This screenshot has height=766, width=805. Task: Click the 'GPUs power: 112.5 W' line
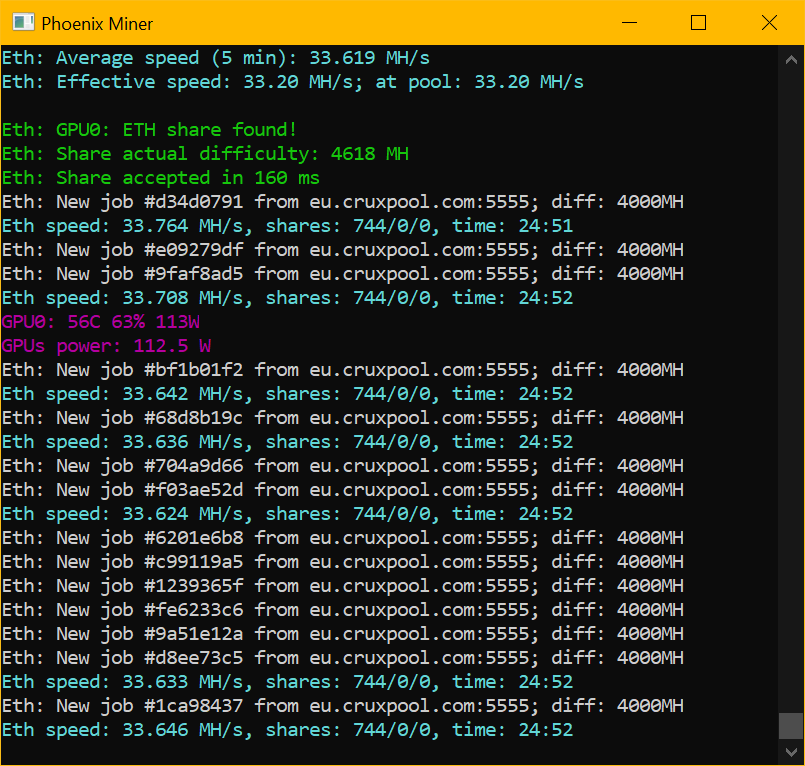point(106,346)
